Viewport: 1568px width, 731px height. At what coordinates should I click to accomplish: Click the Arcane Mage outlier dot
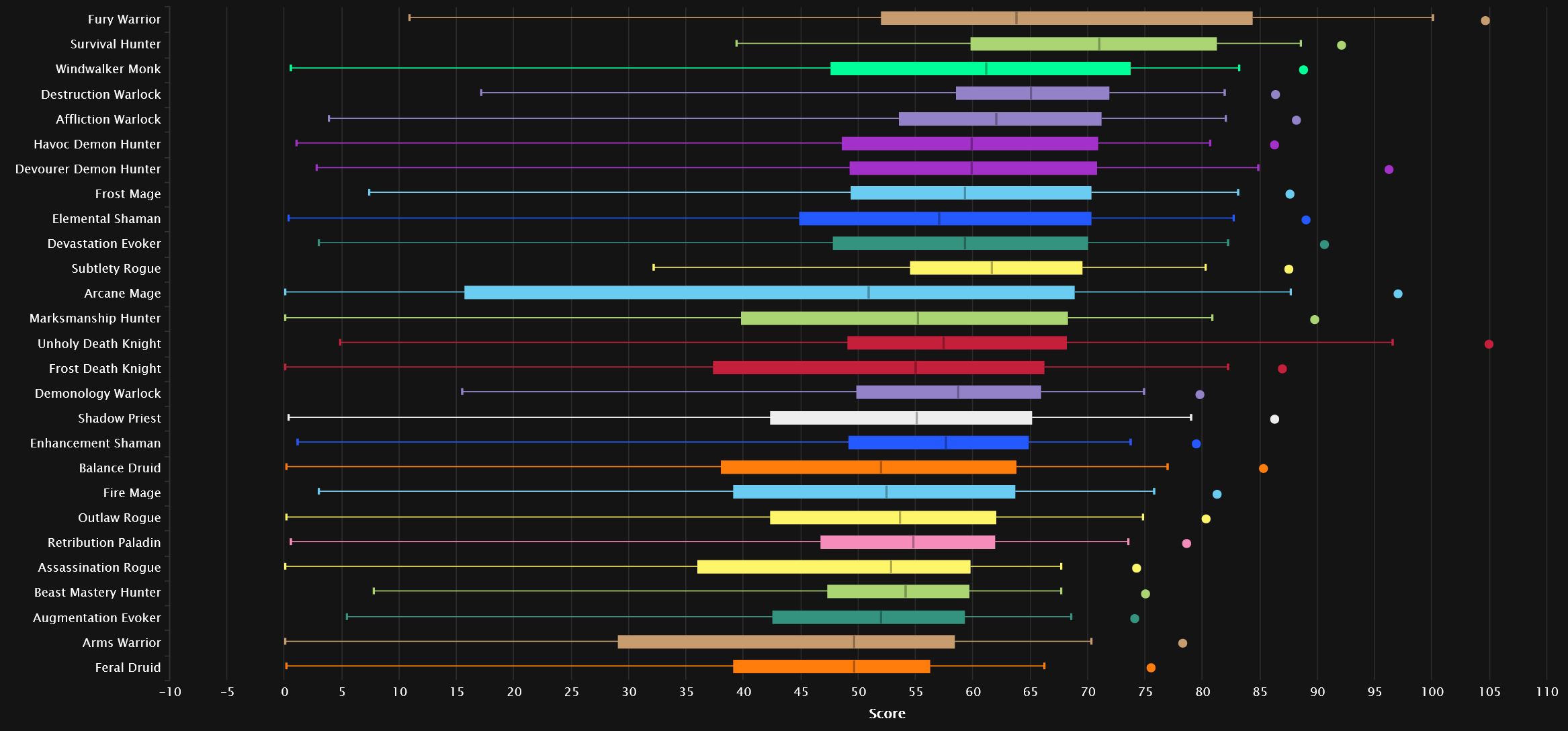1398,294
